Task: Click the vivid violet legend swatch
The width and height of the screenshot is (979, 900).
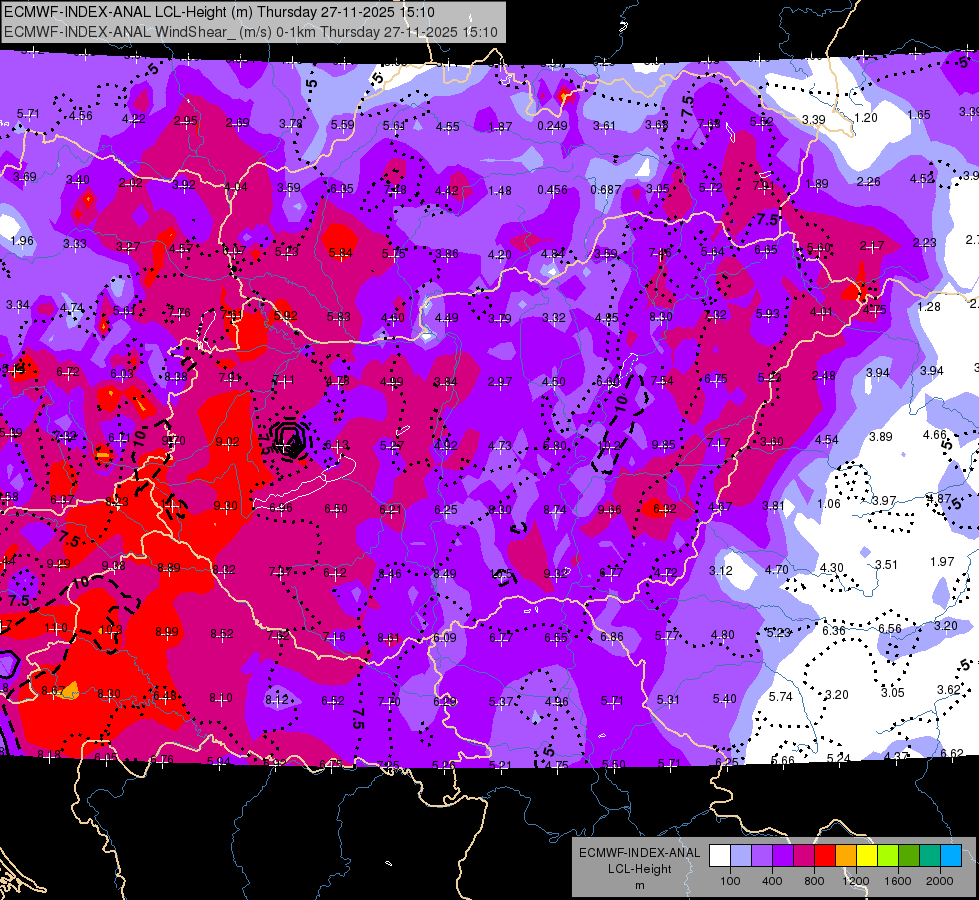Action: (783, 856)
